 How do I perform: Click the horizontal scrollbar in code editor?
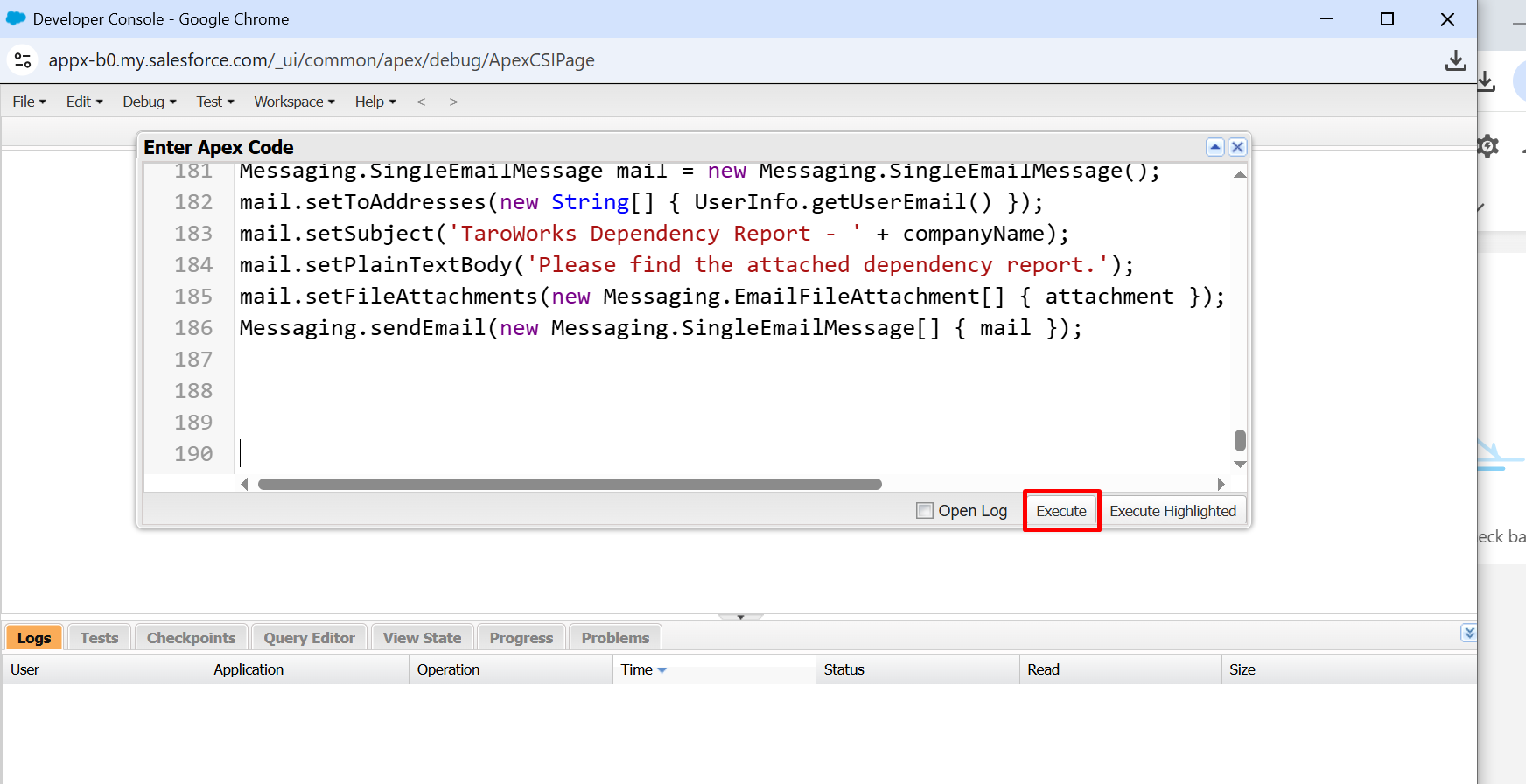point(570,485)
